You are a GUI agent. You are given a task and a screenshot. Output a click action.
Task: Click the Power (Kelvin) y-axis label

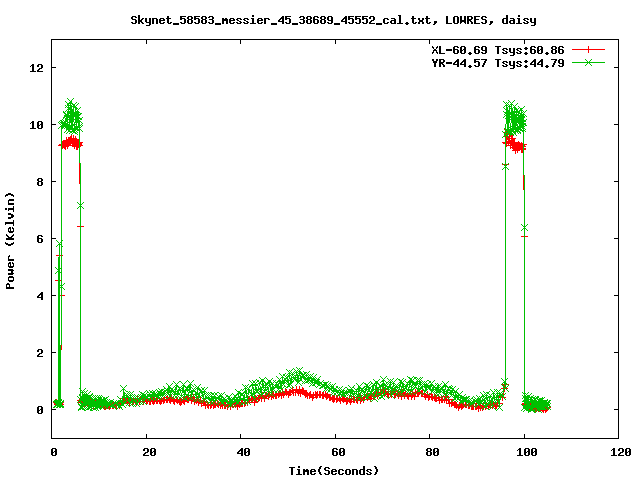[10, 241]
